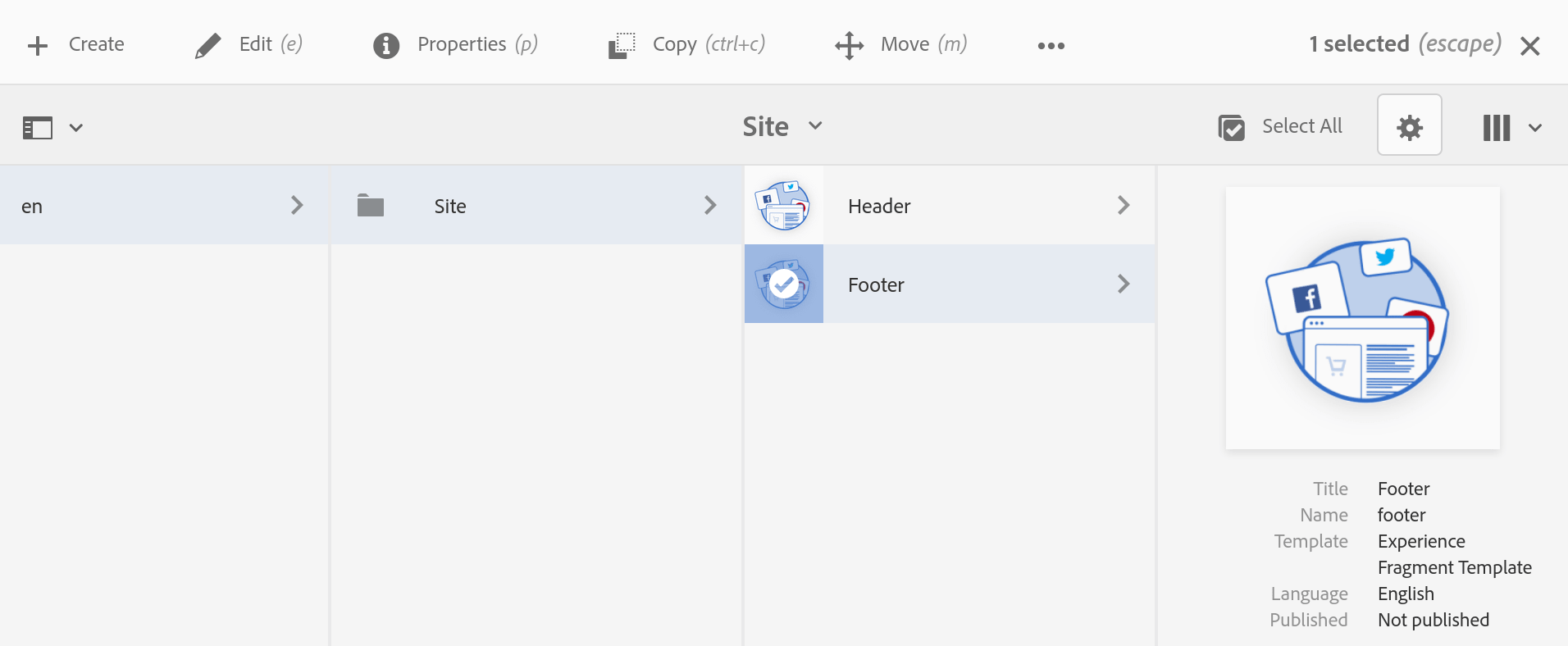This screenshot has height=646, width=1568.
Task: Click the Move arrows icon
Action: pos(850,46)
